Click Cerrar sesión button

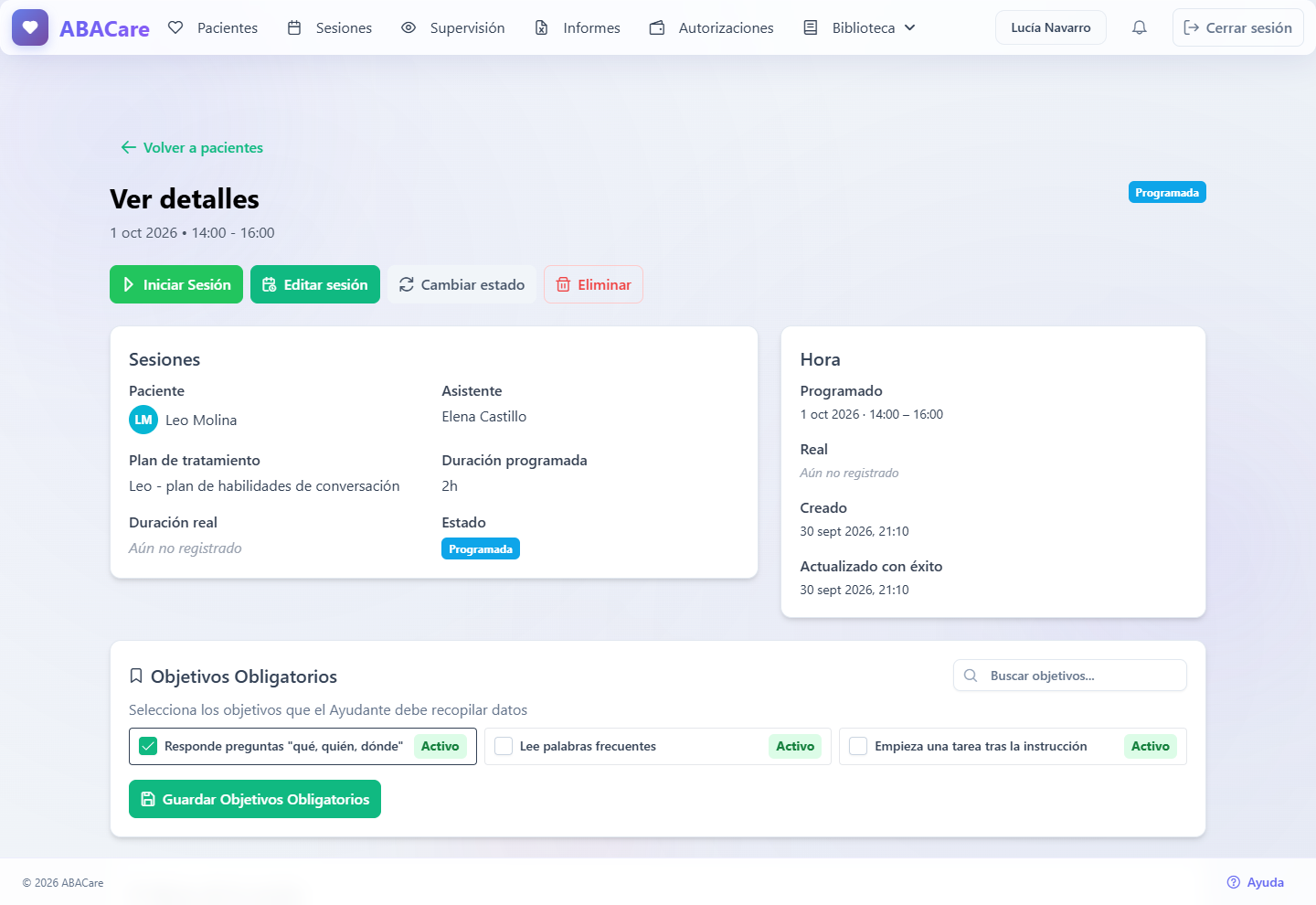click(1238, 27)
